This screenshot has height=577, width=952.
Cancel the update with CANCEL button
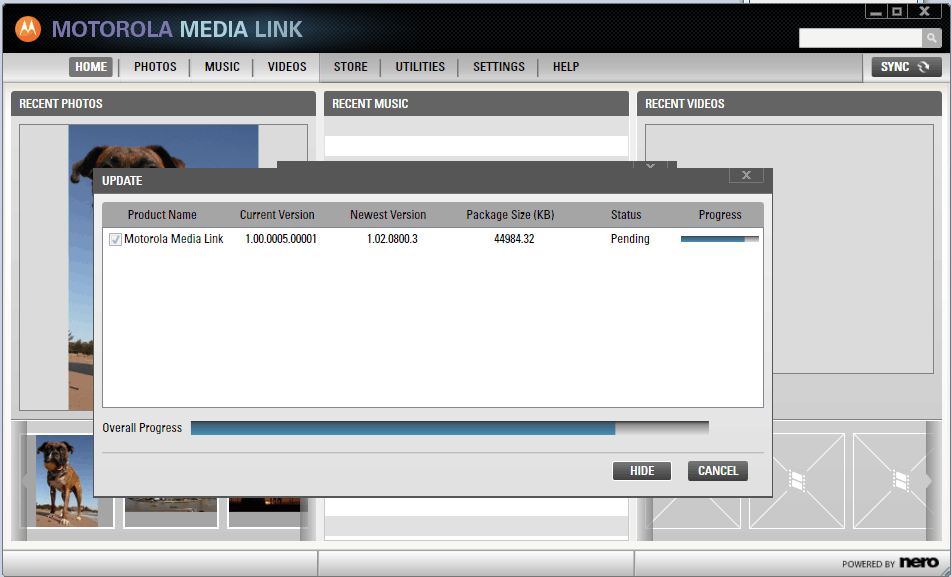pyautogui.click(x=718, y=471)
